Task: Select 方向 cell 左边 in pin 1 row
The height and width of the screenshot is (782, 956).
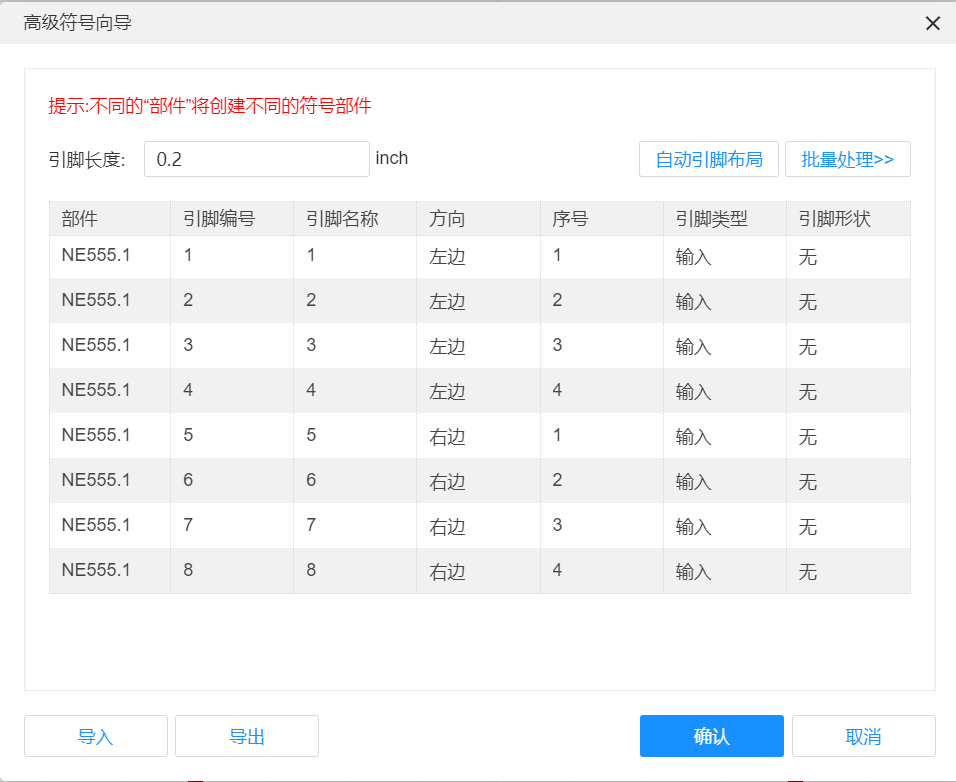Action: 479,256
